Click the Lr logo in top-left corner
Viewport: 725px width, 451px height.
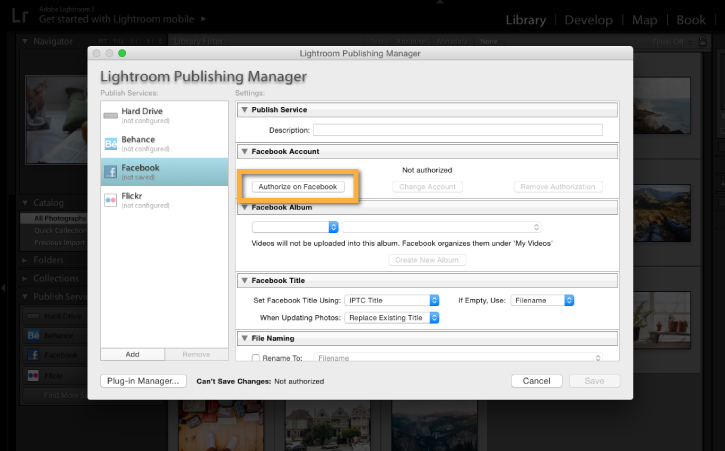tap(20, 16)
